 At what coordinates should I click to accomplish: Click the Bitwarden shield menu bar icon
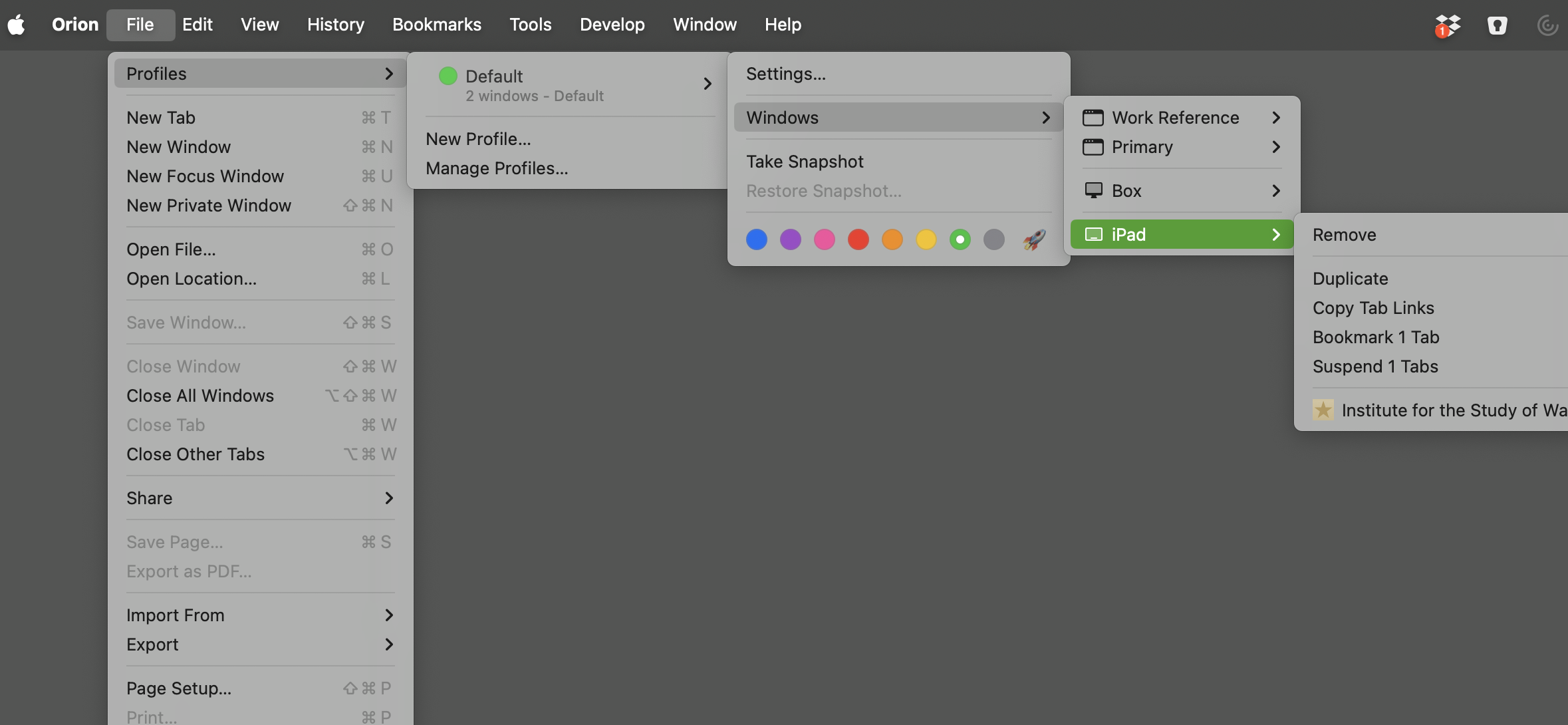pos(1497,25)
